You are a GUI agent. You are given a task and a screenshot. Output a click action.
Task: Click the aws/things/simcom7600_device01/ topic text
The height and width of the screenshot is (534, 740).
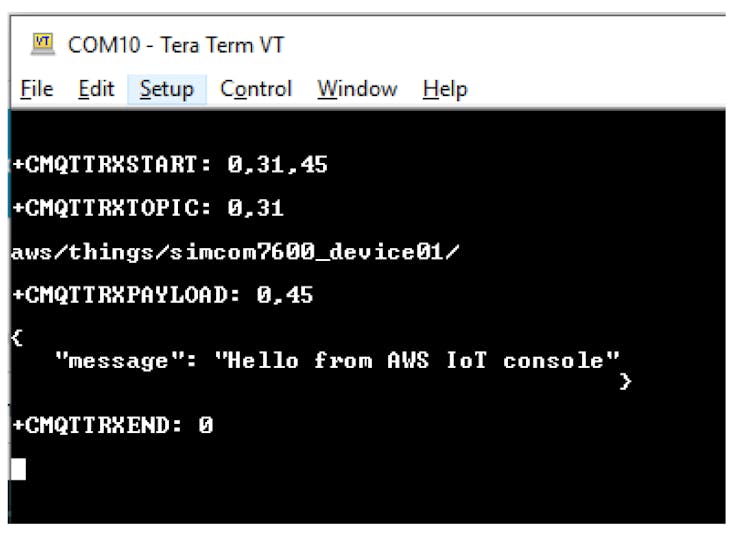point(235,252)
